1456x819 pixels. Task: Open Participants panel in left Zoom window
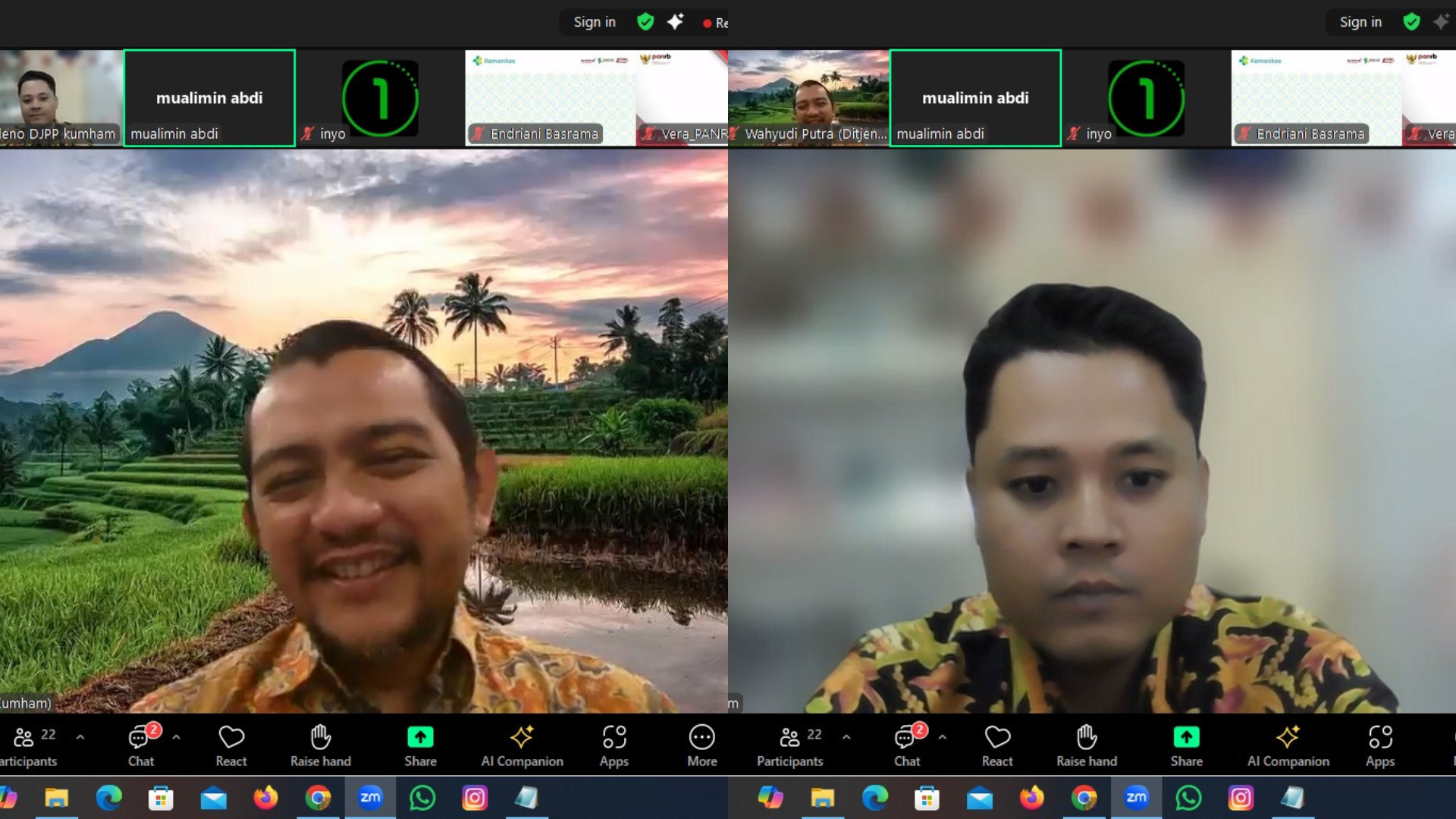29,747
